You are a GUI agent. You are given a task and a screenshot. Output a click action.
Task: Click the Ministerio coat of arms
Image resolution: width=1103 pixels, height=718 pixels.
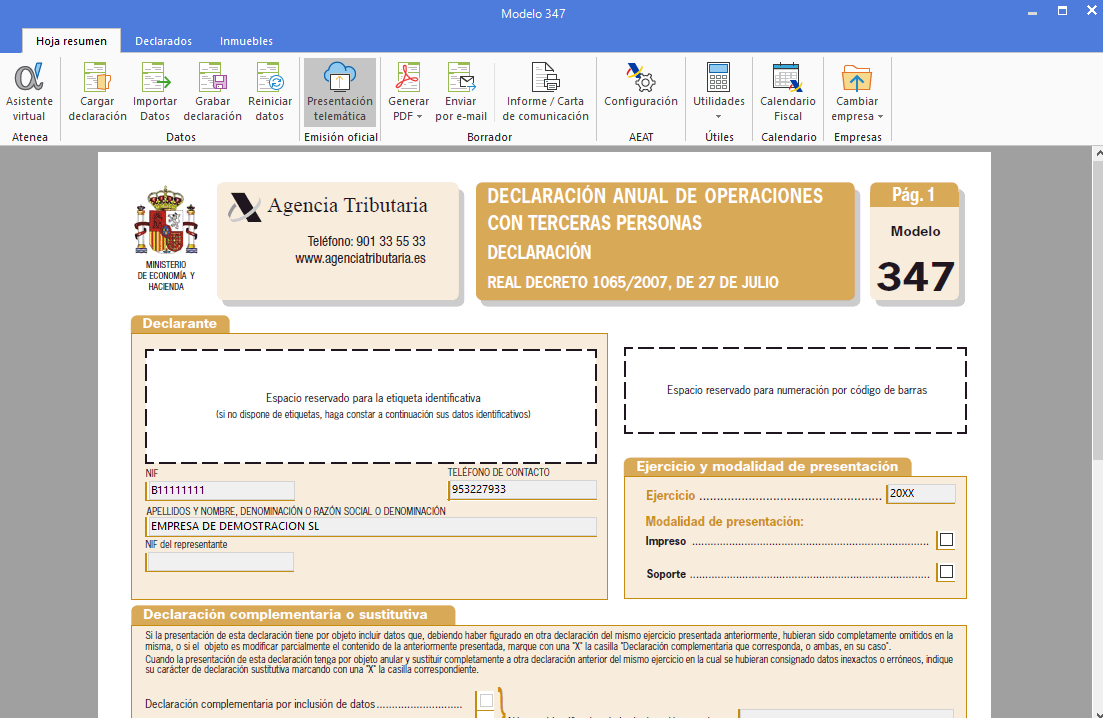(166, 220)
